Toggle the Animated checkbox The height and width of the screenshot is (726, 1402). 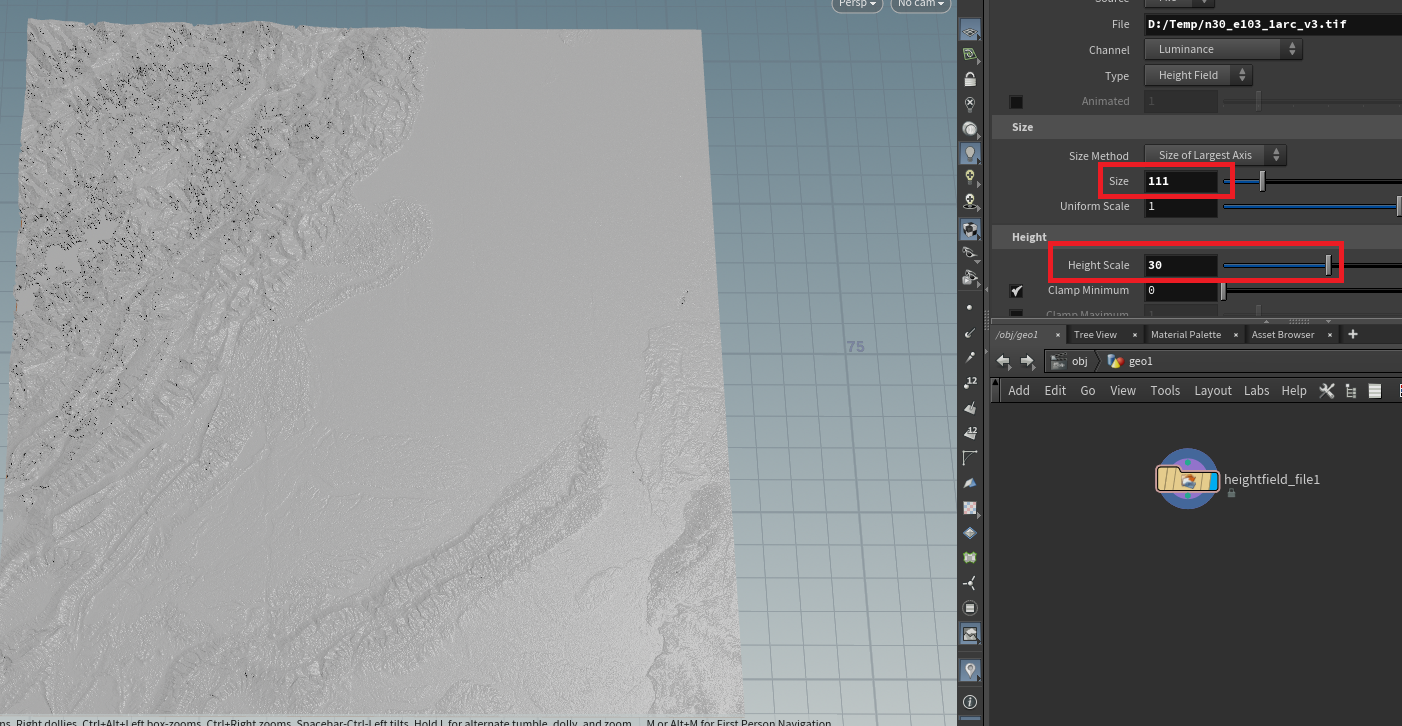click(x=1016, y=102)
